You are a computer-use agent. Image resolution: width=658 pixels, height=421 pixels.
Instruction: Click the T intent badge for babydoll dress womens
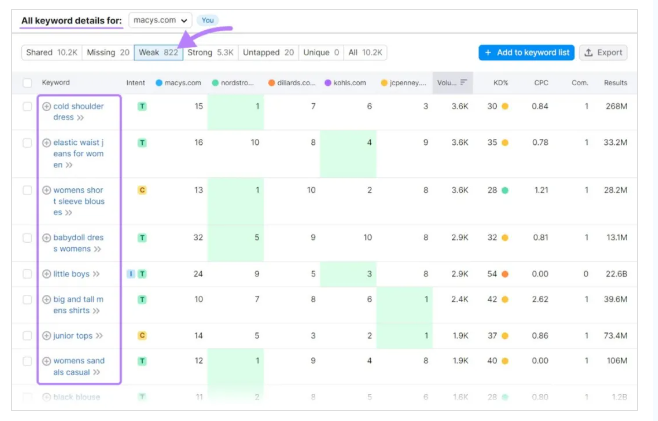pyautogui.click(x=142, y=238)
